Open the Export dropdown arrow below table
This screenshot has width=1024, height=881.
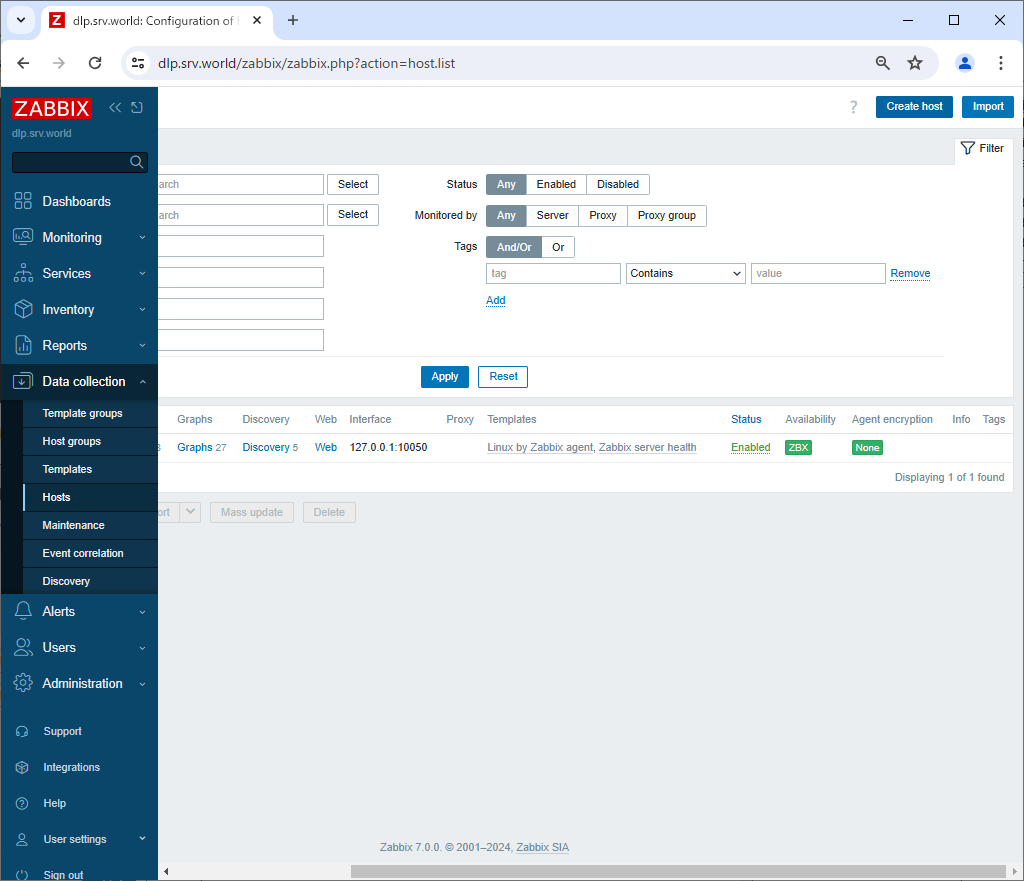tap(190, 512)
